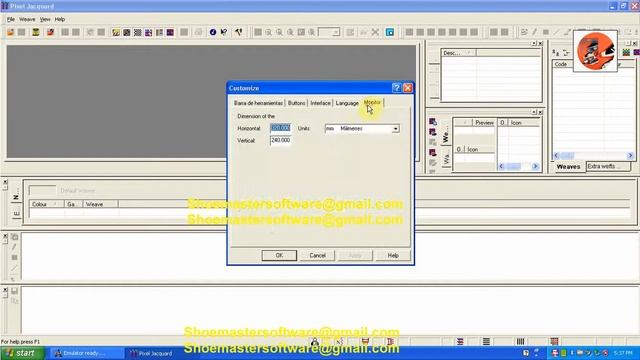
Task: Click the two-column layout toolbar icon
Action: click(x=159, y=32)
